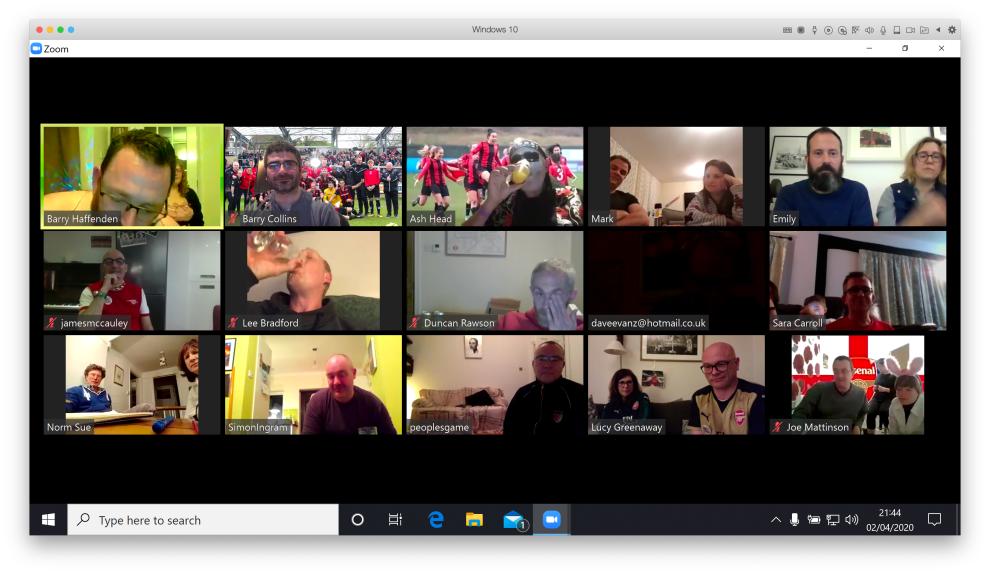Click the Type here to search box
The height and width of the screenshot is (574, 990).
tap(203, 520)
